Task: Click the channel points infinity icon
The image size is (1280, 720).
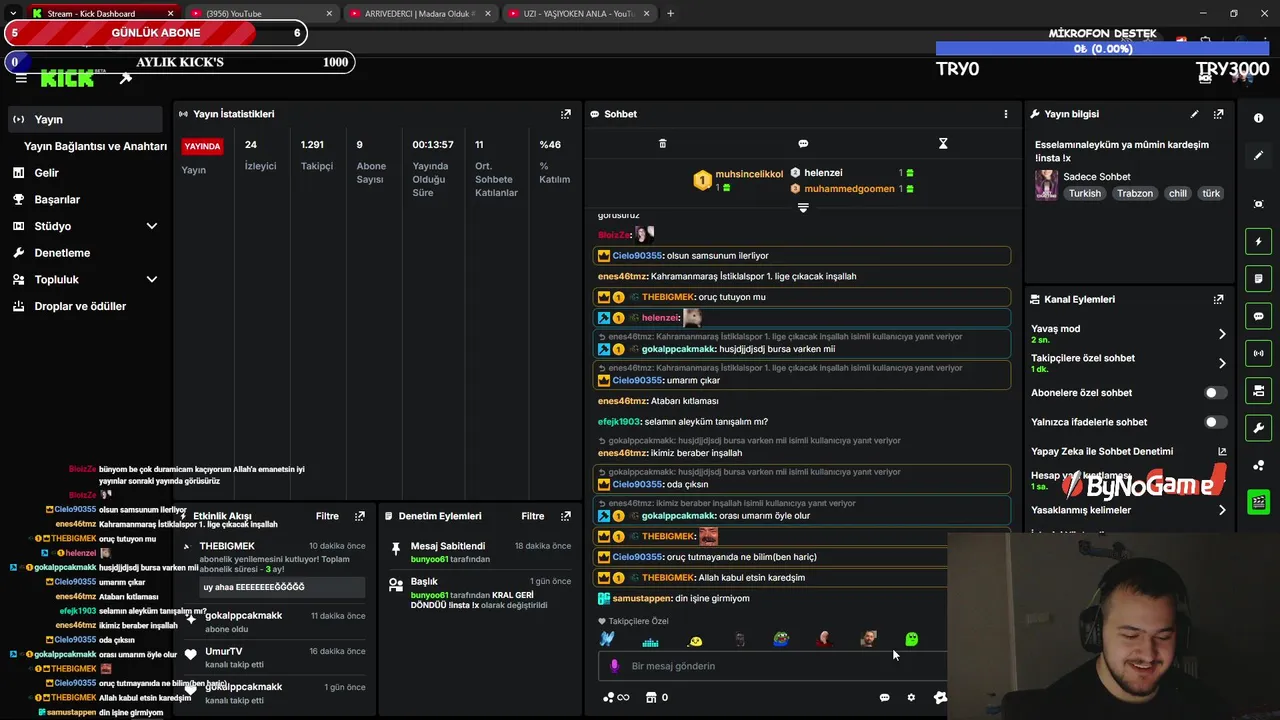Action: 616,698
